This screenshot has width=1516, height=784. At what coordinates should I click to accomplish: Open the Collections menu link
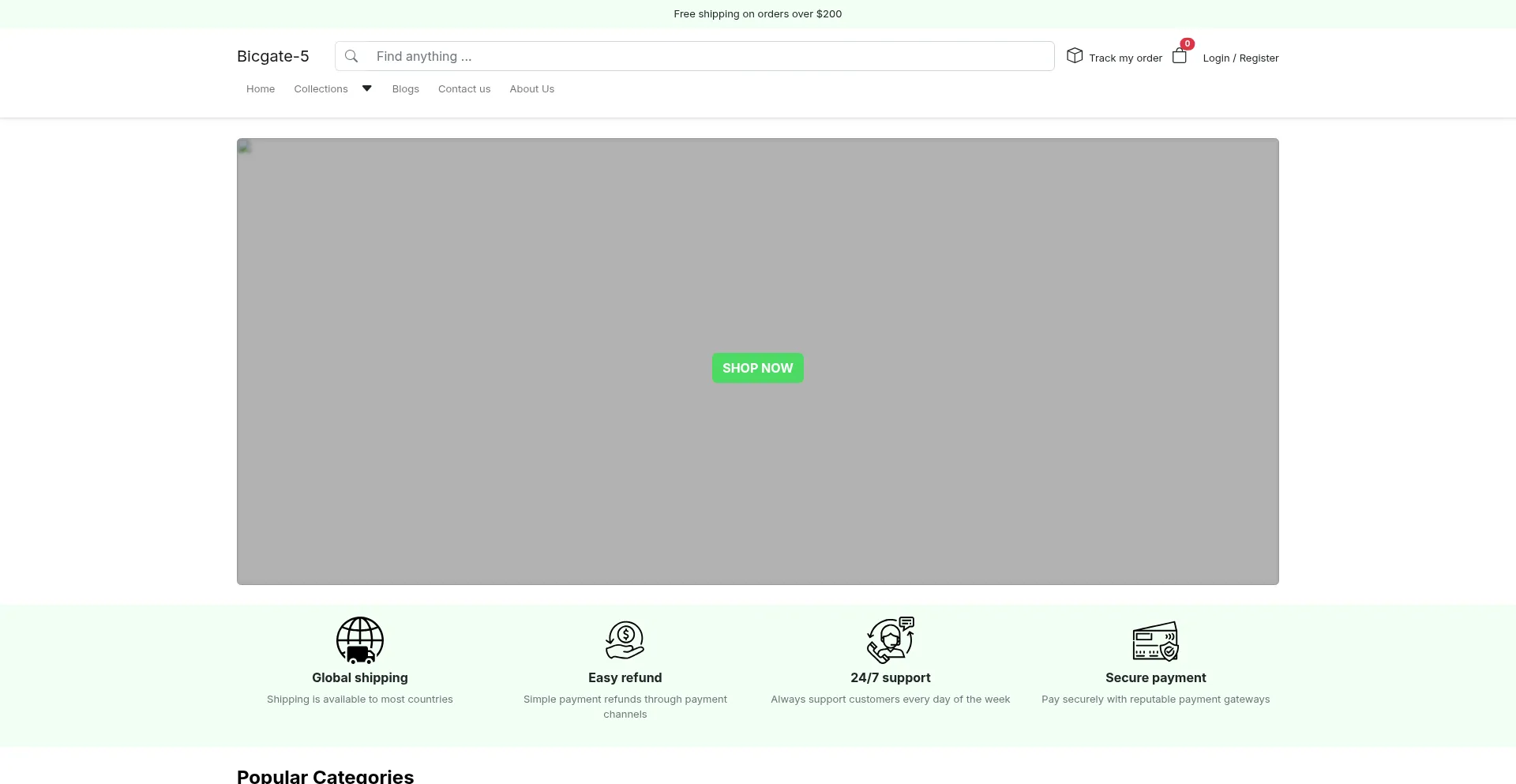321,89
